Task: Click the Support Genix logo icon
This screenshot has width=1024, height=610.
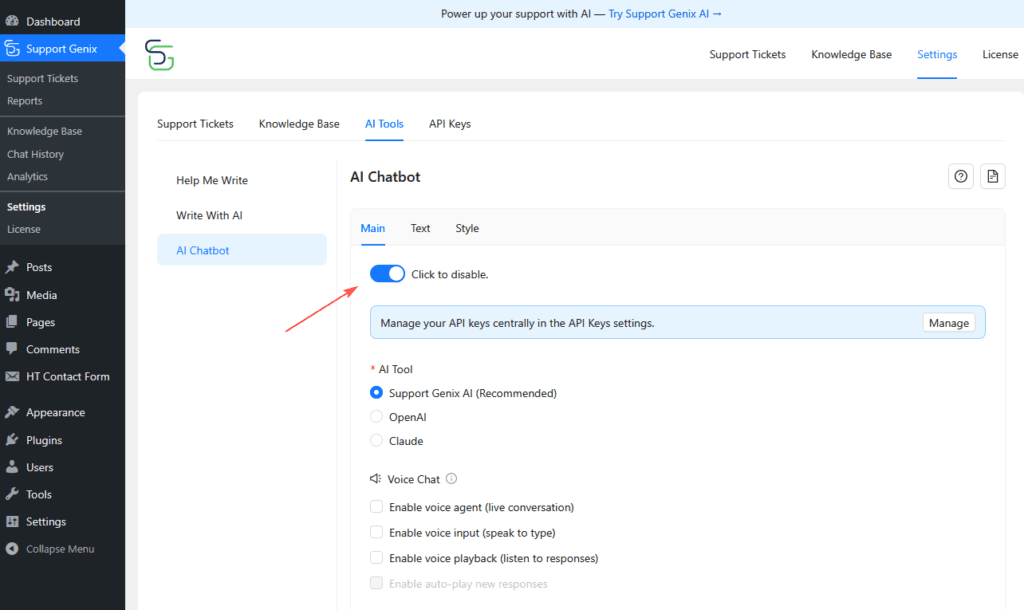Action: (x=159, y=55)
